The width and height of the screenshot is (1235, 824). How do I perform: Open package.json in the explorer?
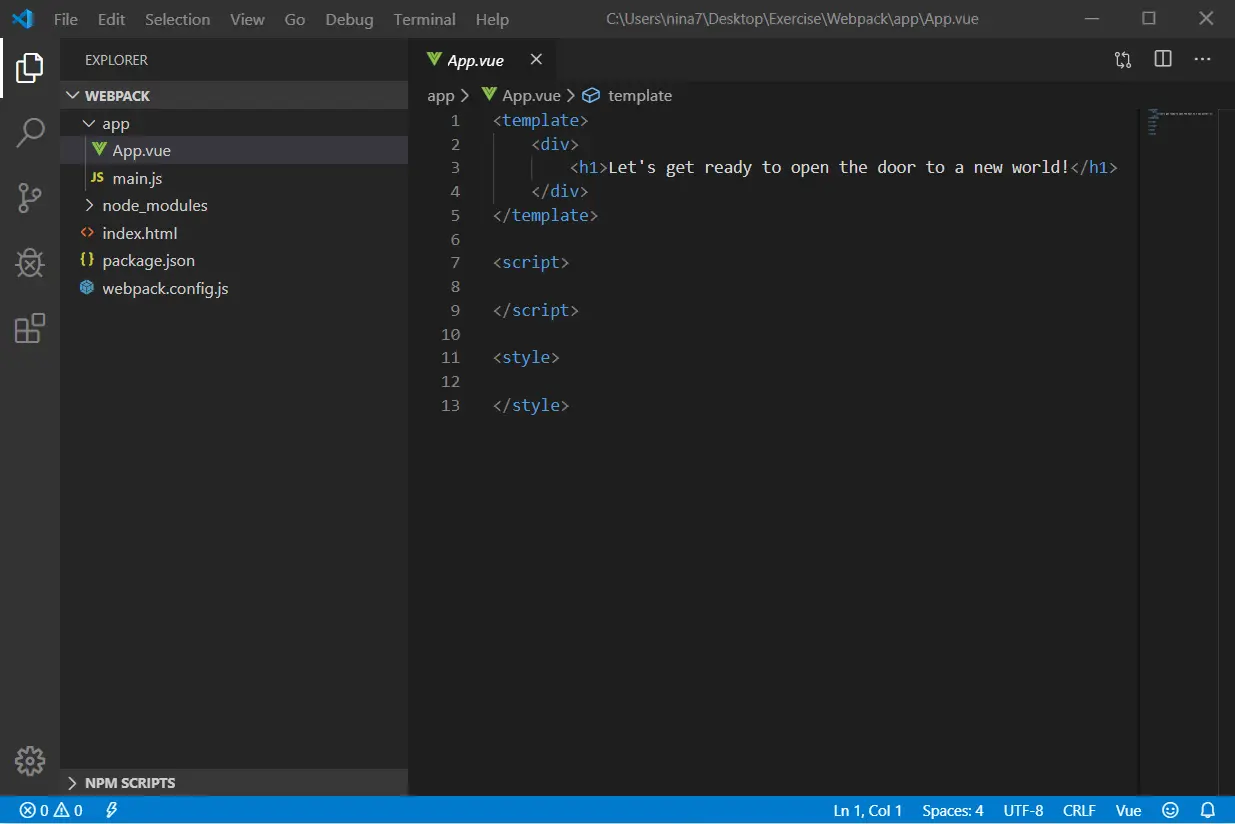(x=234, y=260)
